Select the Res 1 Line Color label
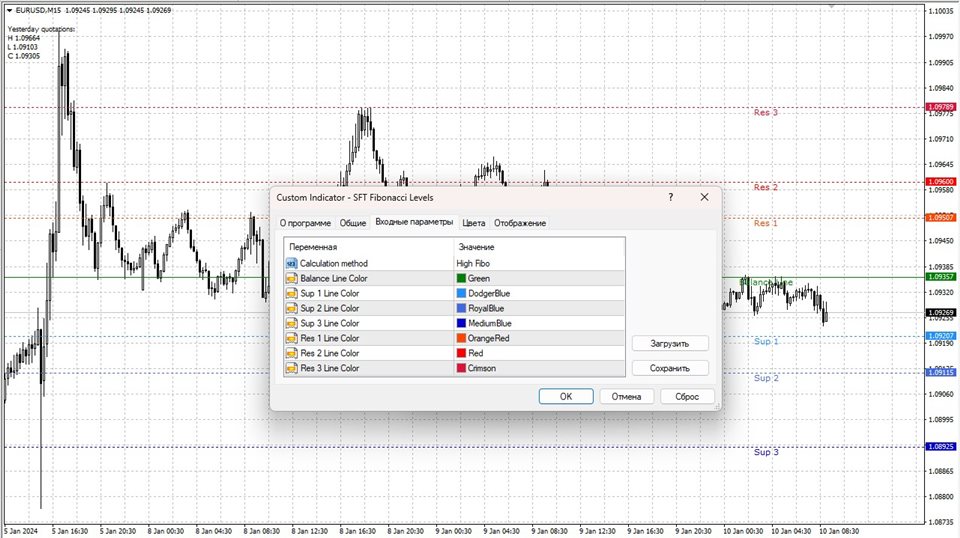 pyautogui.click(x=329, y=338)
